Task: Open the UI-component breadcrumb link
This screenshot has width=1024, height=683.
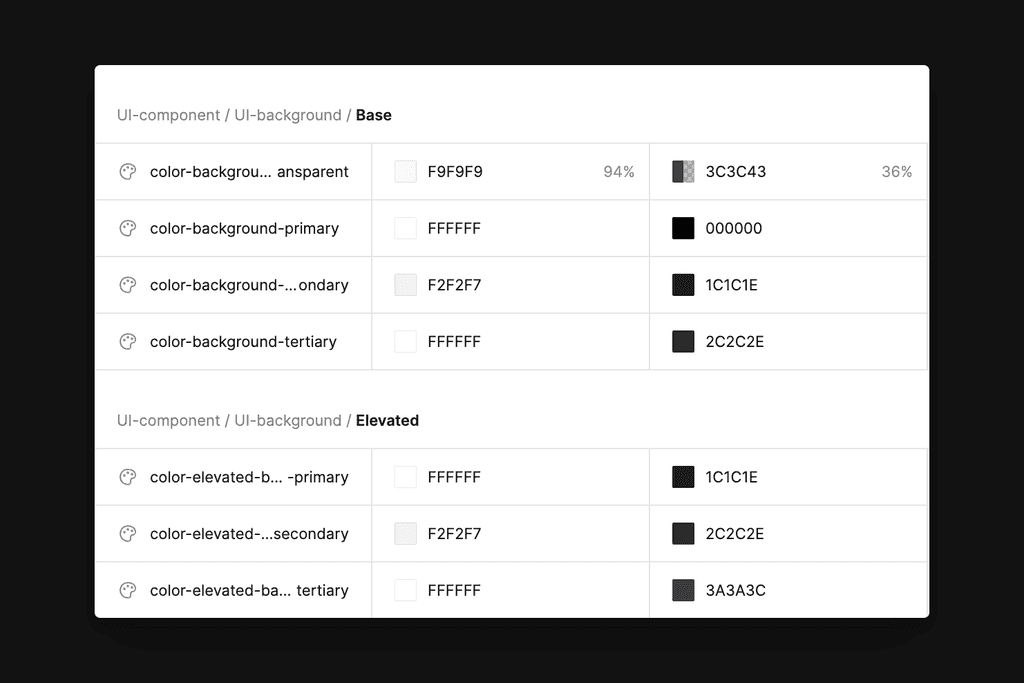Action: pos(168,115)
